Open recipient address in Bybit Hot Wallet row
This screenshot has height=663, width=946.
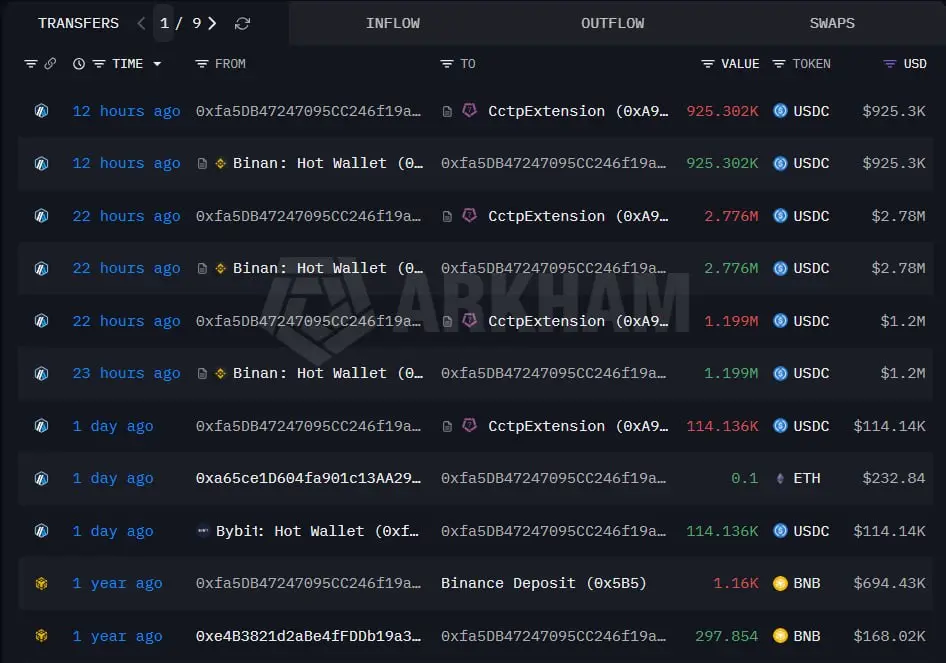553,531
